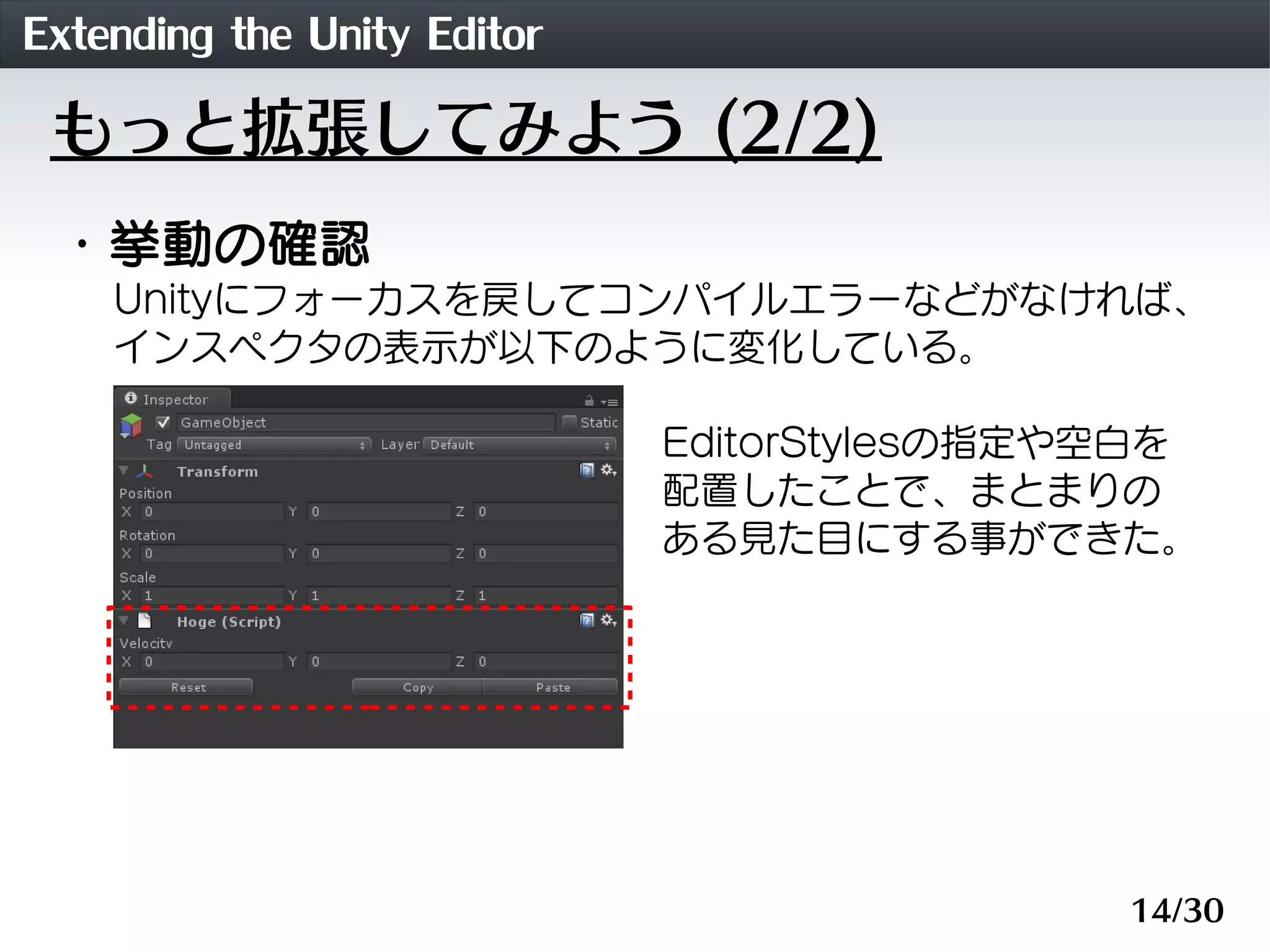Open Transform component gear settings
Viewport: 1270px width, 952px height.
pos(608,470)
